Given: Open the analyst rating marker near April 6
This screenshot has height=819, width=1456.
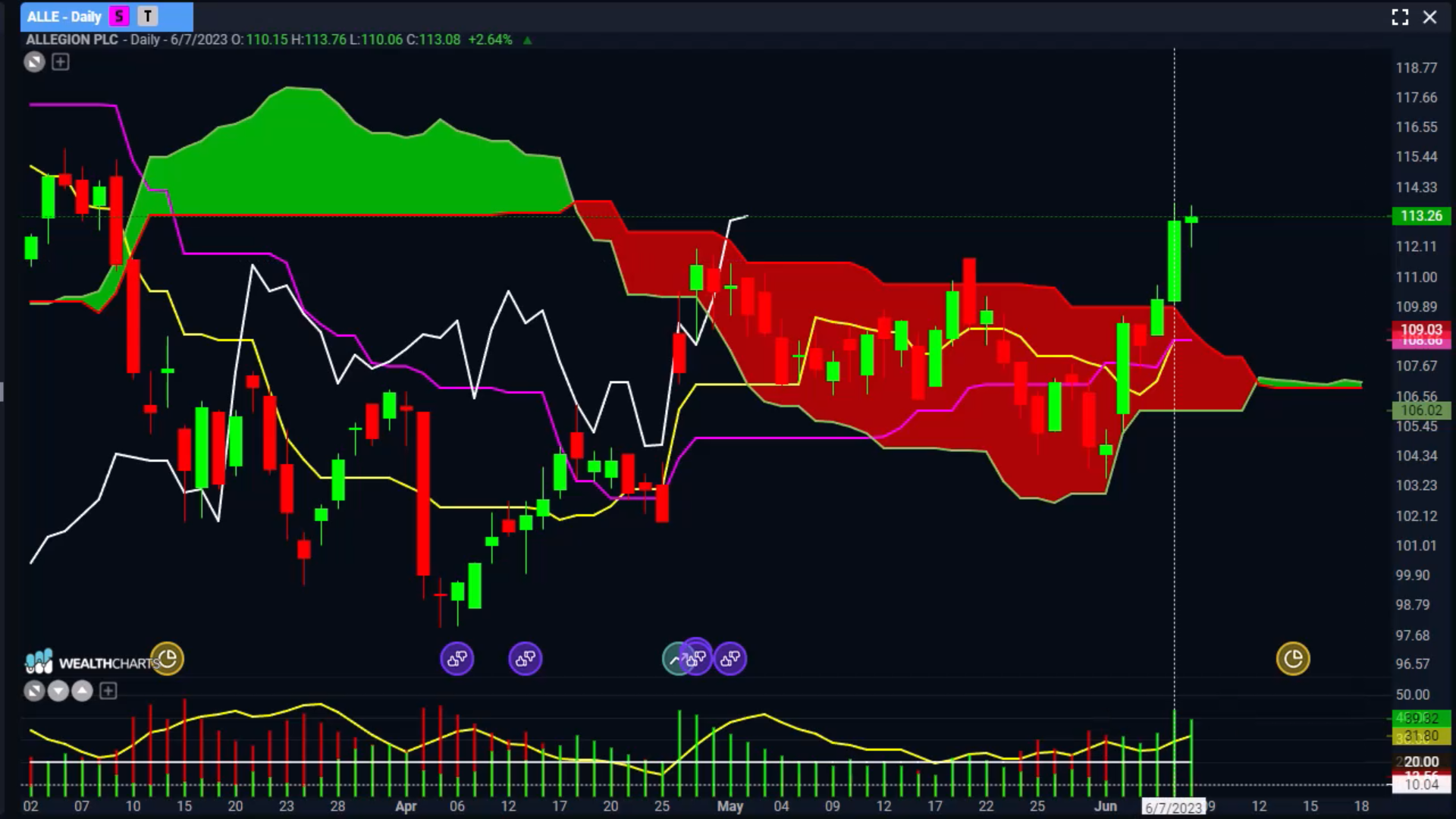Looking at the screenshot, I should pos(457,658).
